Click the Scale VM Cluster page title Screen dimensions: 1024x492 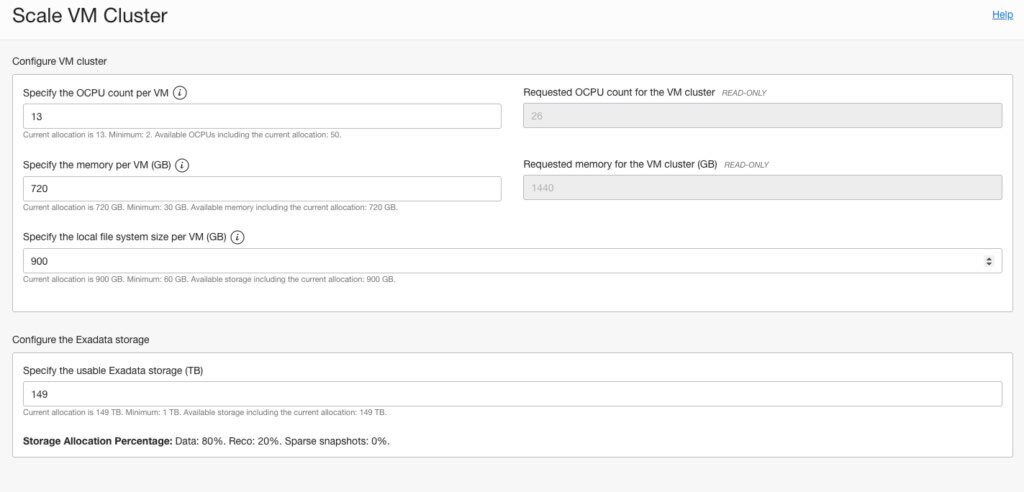90,16
